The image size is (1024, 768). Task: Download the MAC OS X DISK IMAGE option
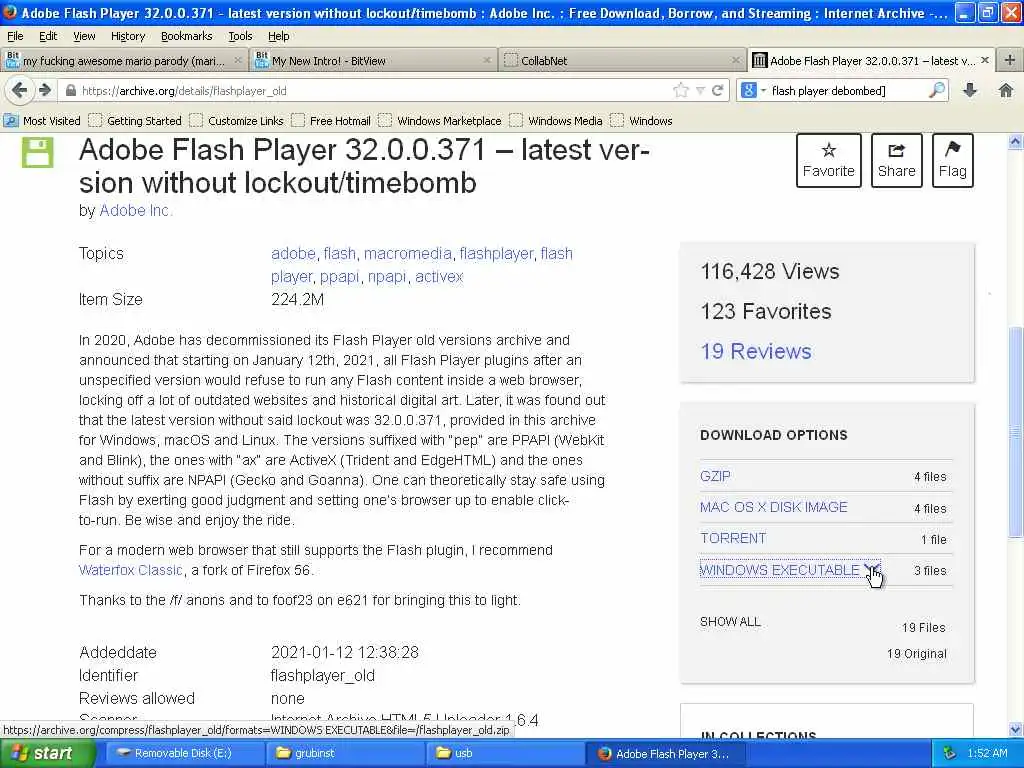(773, 507)
